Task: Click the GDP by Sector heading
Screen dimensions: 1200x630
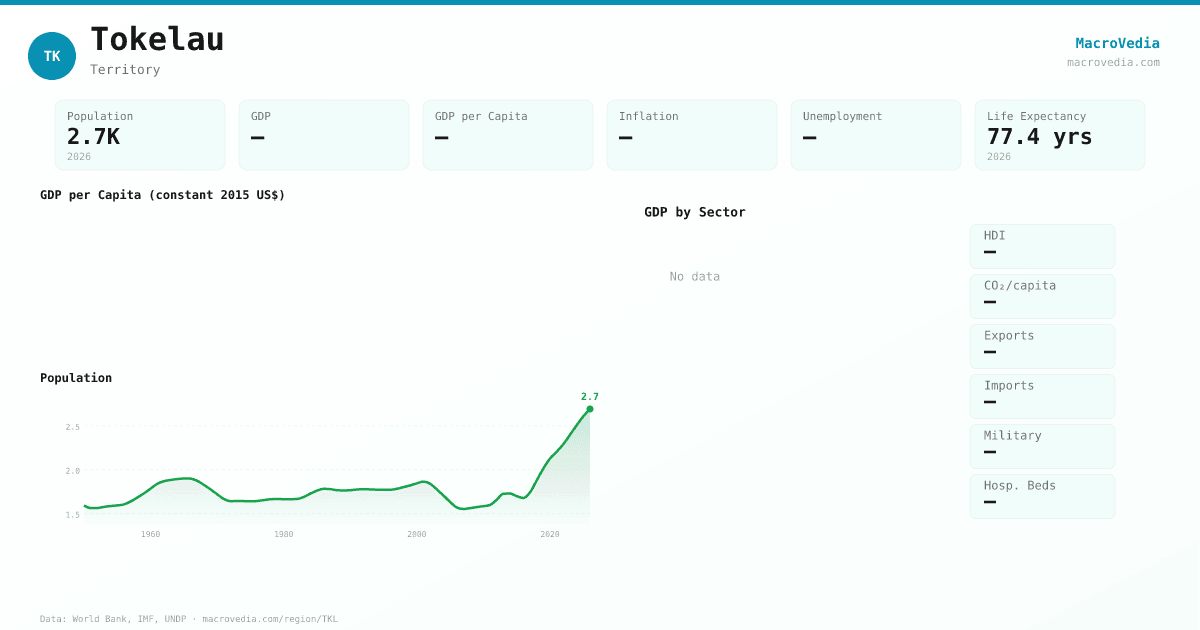Action: click(x=694, y=212)
